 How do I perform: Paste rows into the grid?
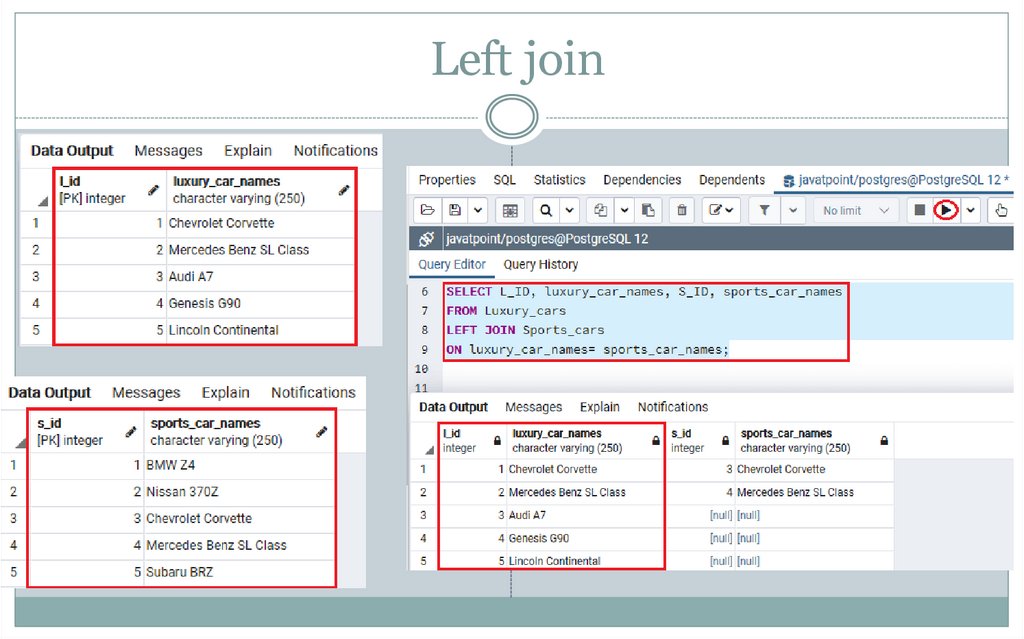click(647, 210)
